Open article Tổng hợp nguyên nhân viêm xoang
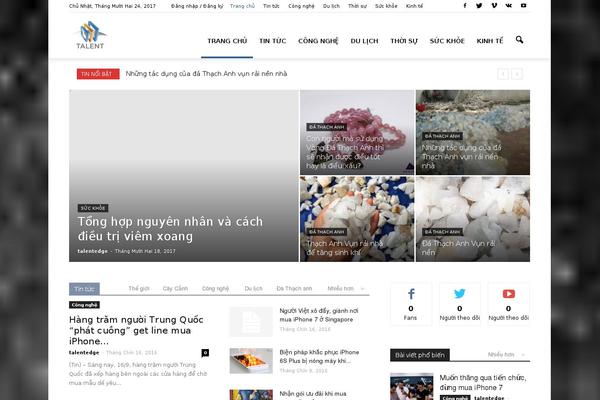The image size is (600, 400). coord(170,229)
